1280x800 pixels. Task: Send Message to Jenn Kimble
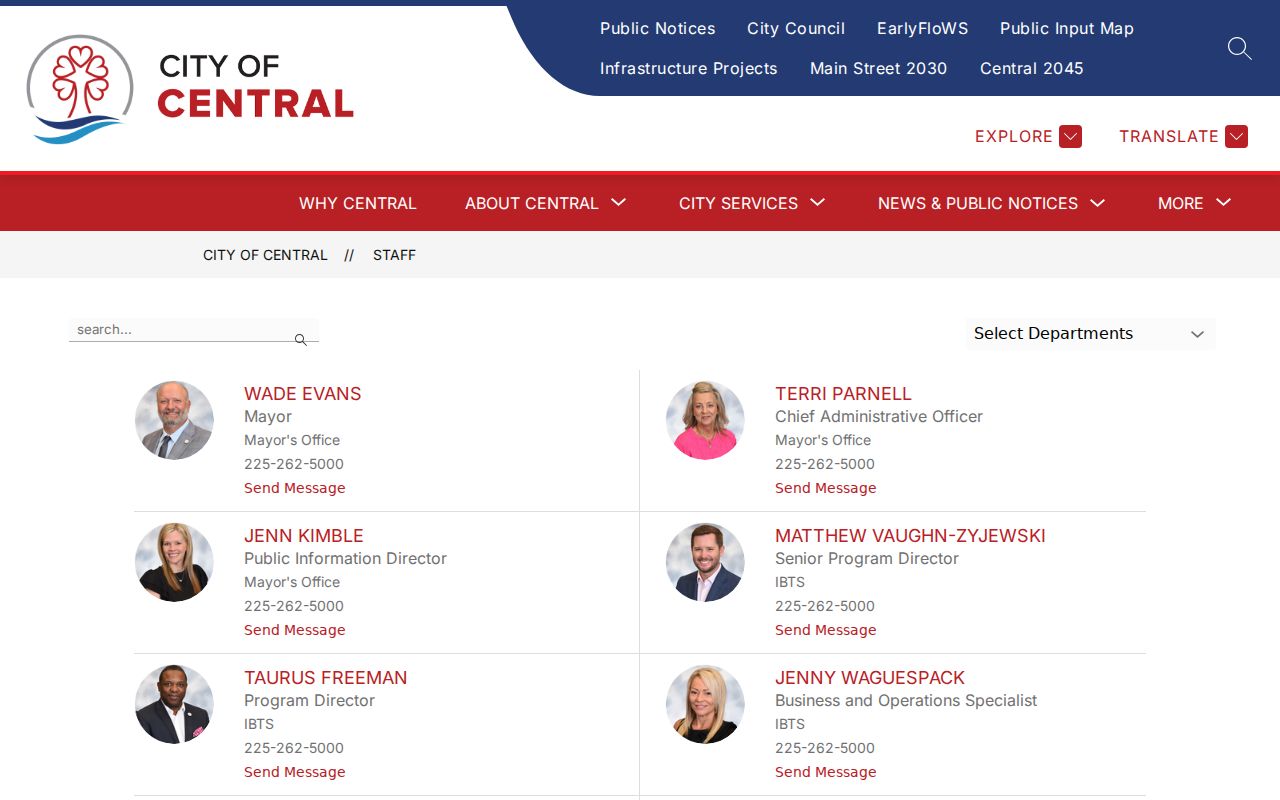point(295,630)
